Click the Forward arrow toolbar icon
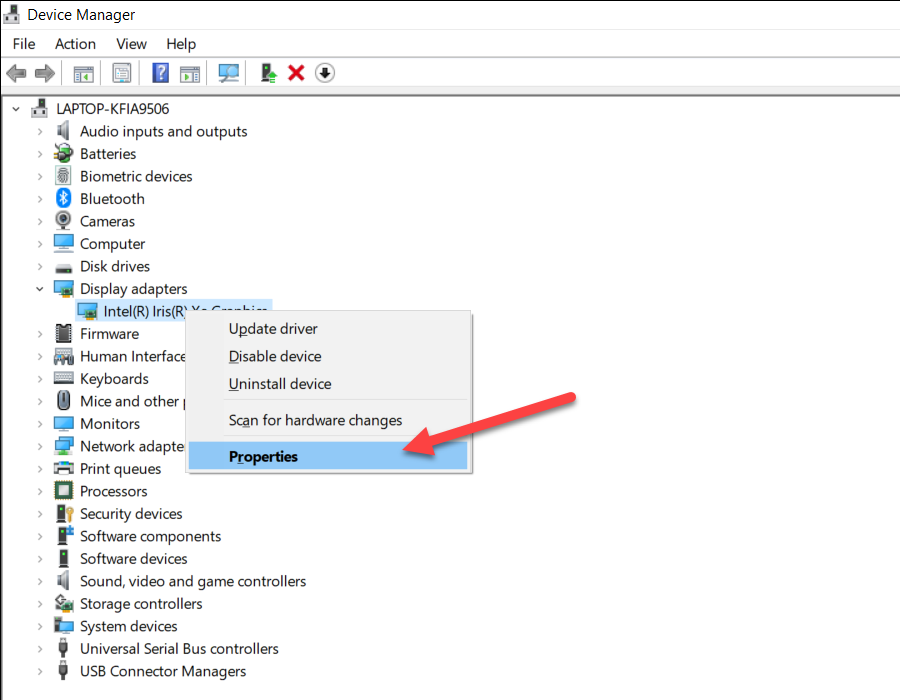Image resolution: width=900 pixels, height=700 pixels. (x=45, y=73)
